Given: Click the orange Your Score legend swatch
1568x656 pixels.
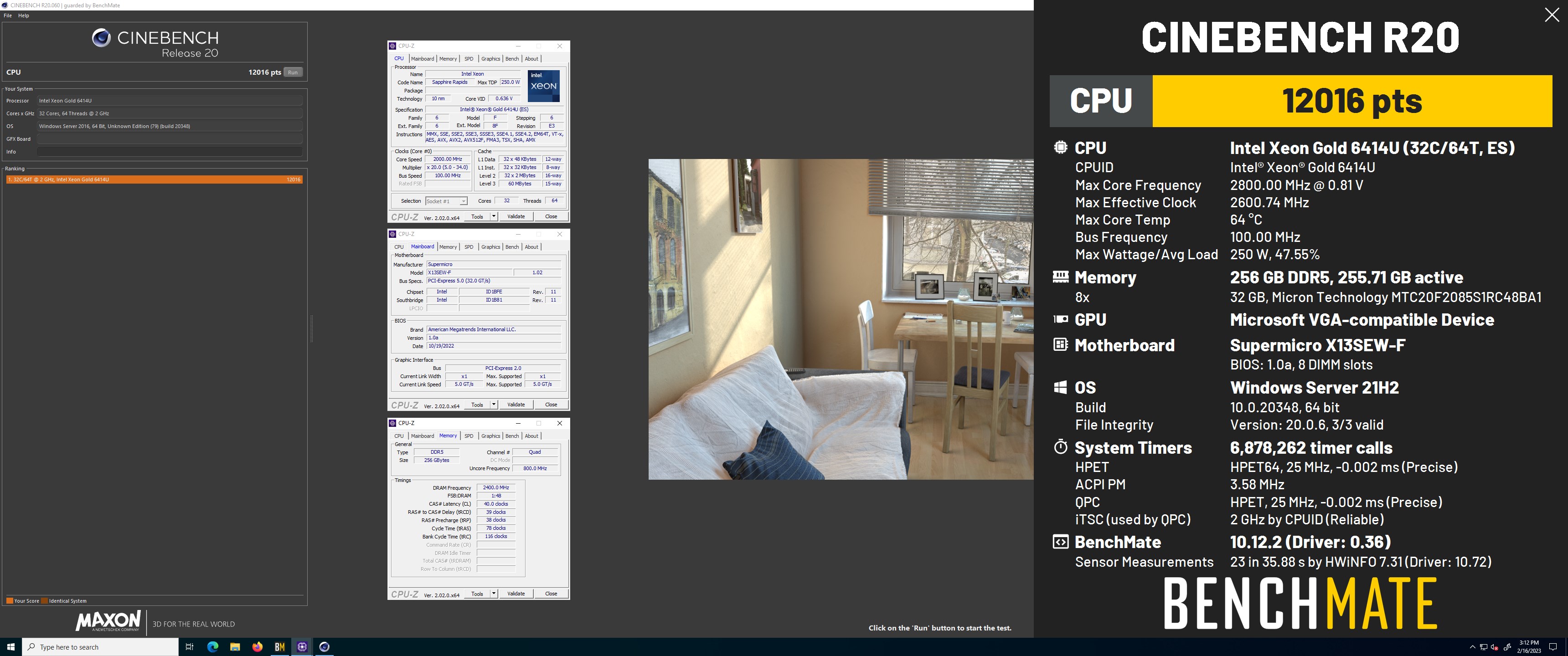Looking at the screenshot, I should click(10, 600).
